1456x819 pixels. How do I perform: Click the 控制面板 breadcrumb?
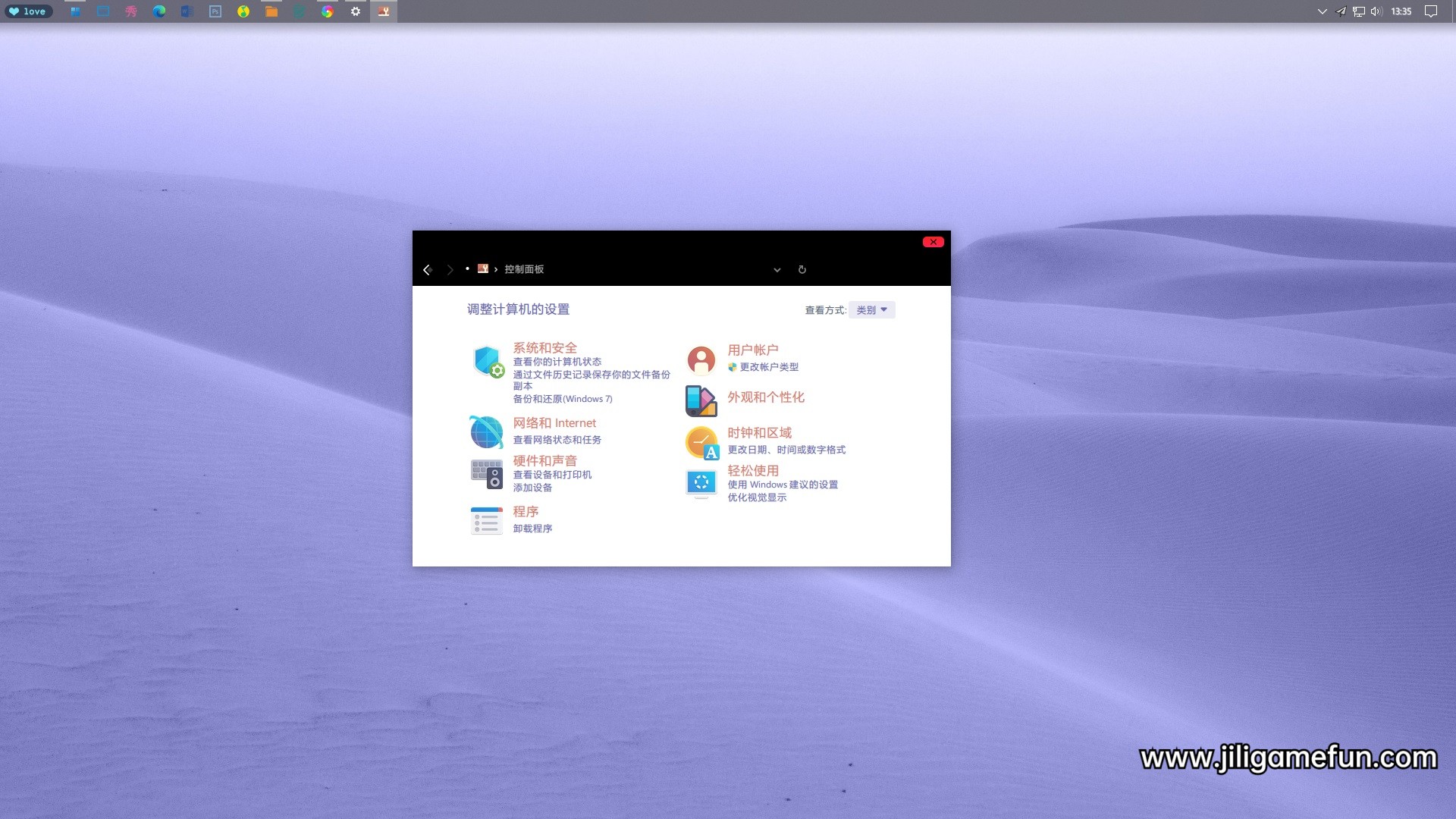524,269
